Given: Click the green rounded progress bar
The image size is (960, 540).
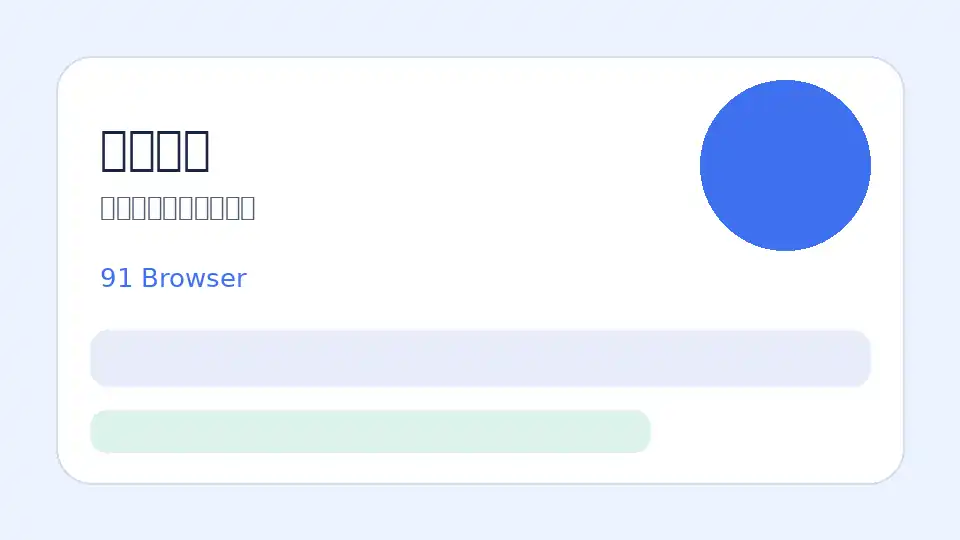Looking at the screenshot, I should tap(370, 432).
